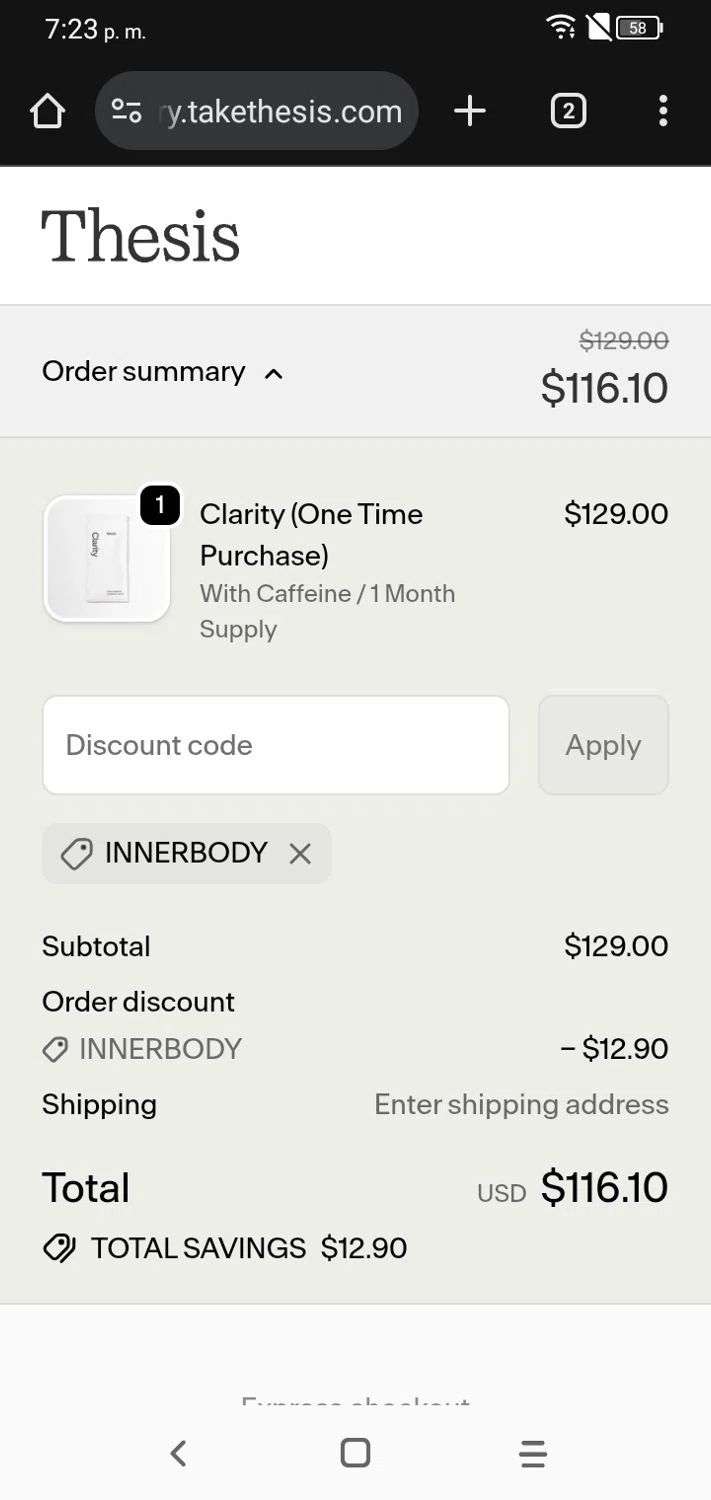Open site info icon in address bar
Viewport: 711px width, 1500px height.
[x=126, y=111]
